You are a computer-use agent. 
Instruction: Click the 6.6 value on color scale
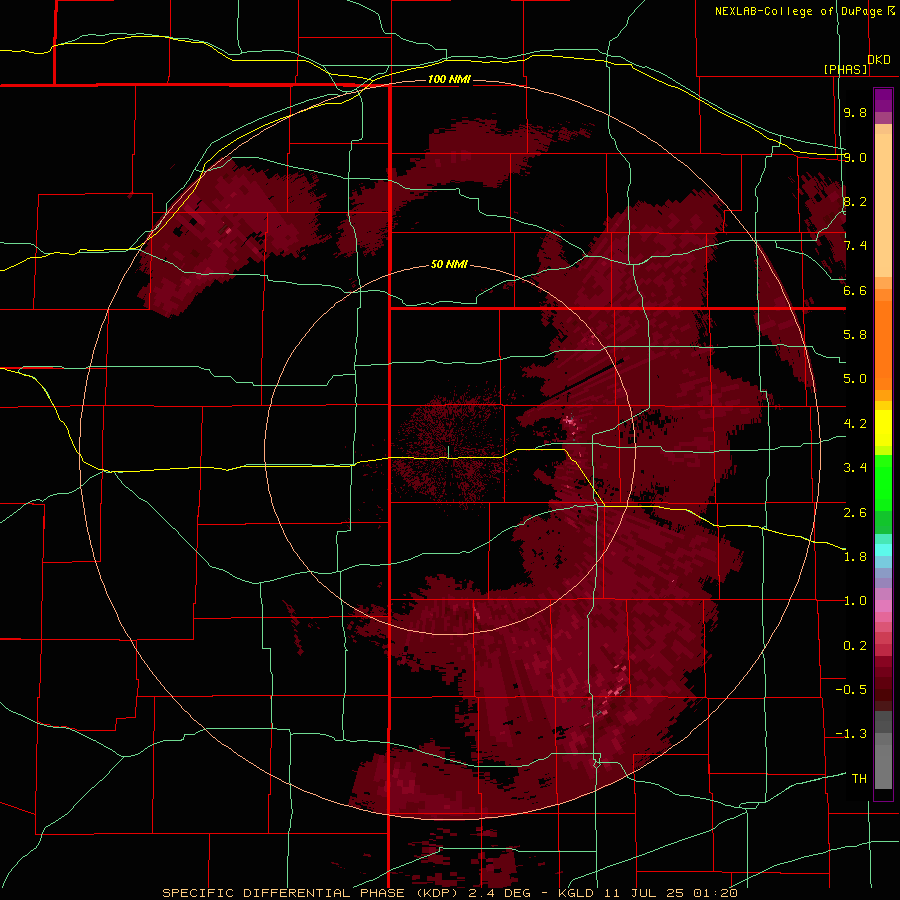point(855,290)
